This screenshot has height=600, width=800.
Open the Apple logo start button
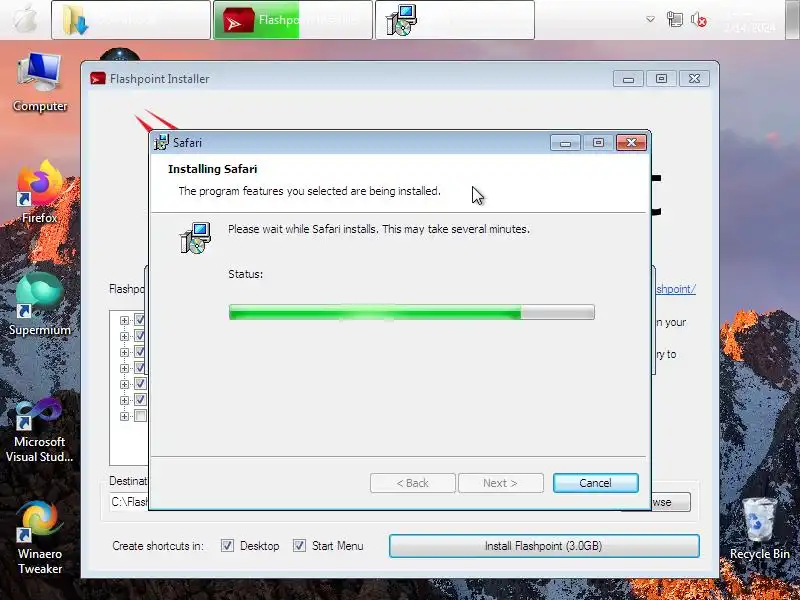click(25, 20)
